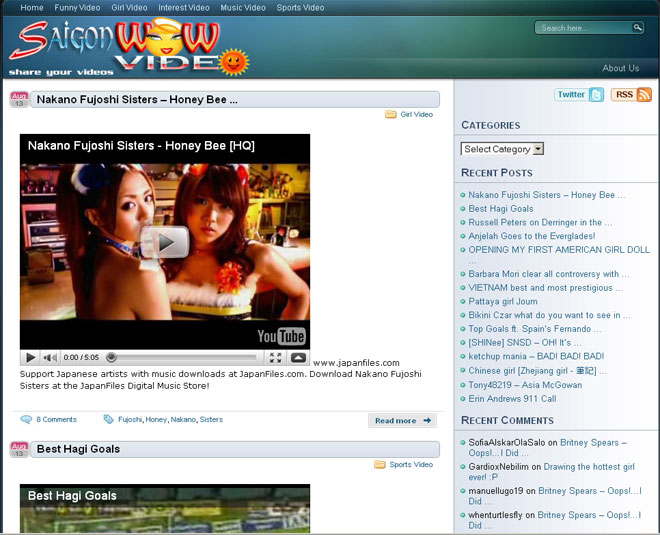Image resolution: width=660 pixels, height=535 pixels.
Task: Click the tag icon beside Fujoshi
Action: [x=109, y=419]
